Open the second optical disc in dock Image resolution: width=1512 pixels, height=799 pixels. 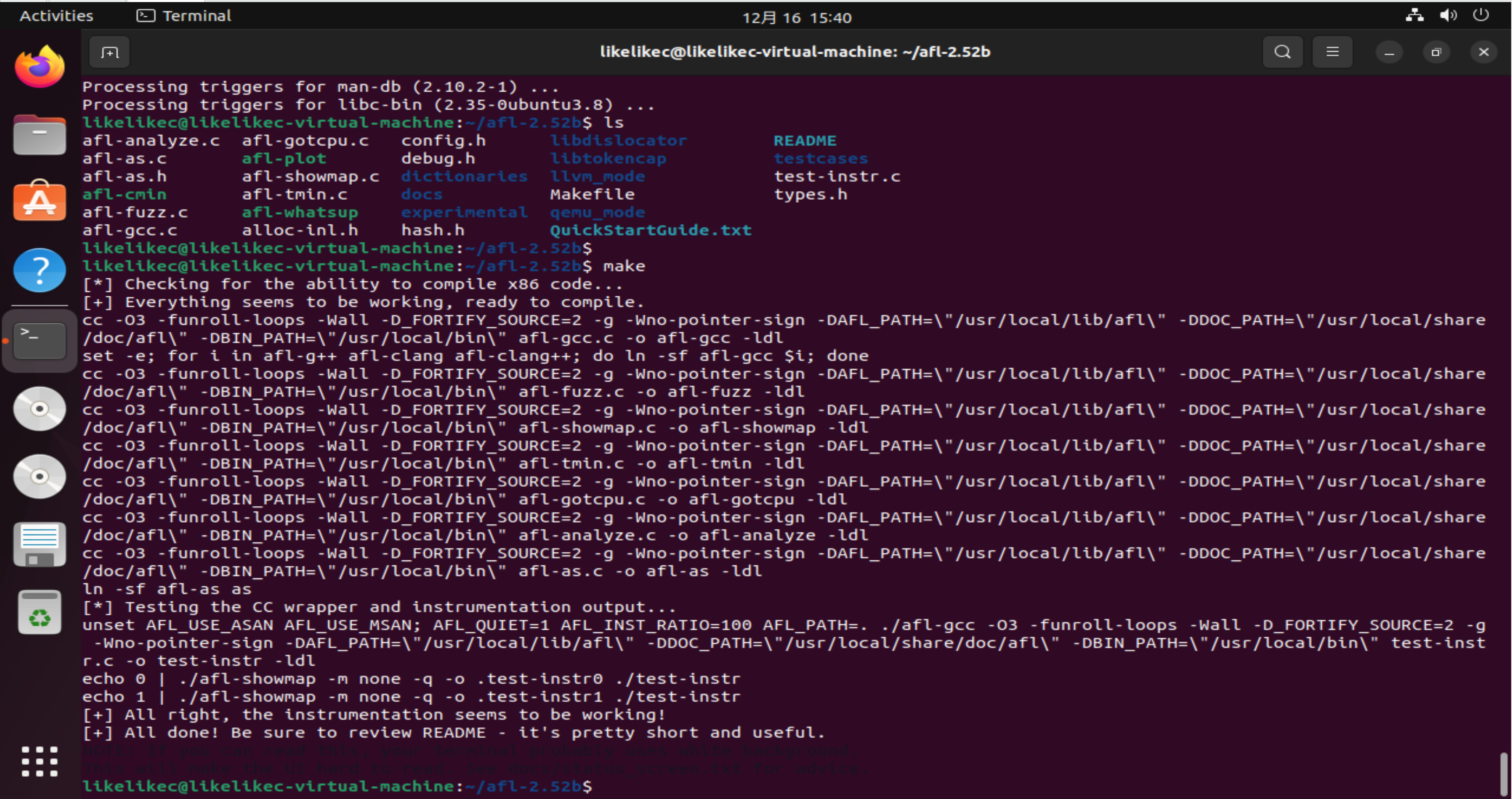39,476
